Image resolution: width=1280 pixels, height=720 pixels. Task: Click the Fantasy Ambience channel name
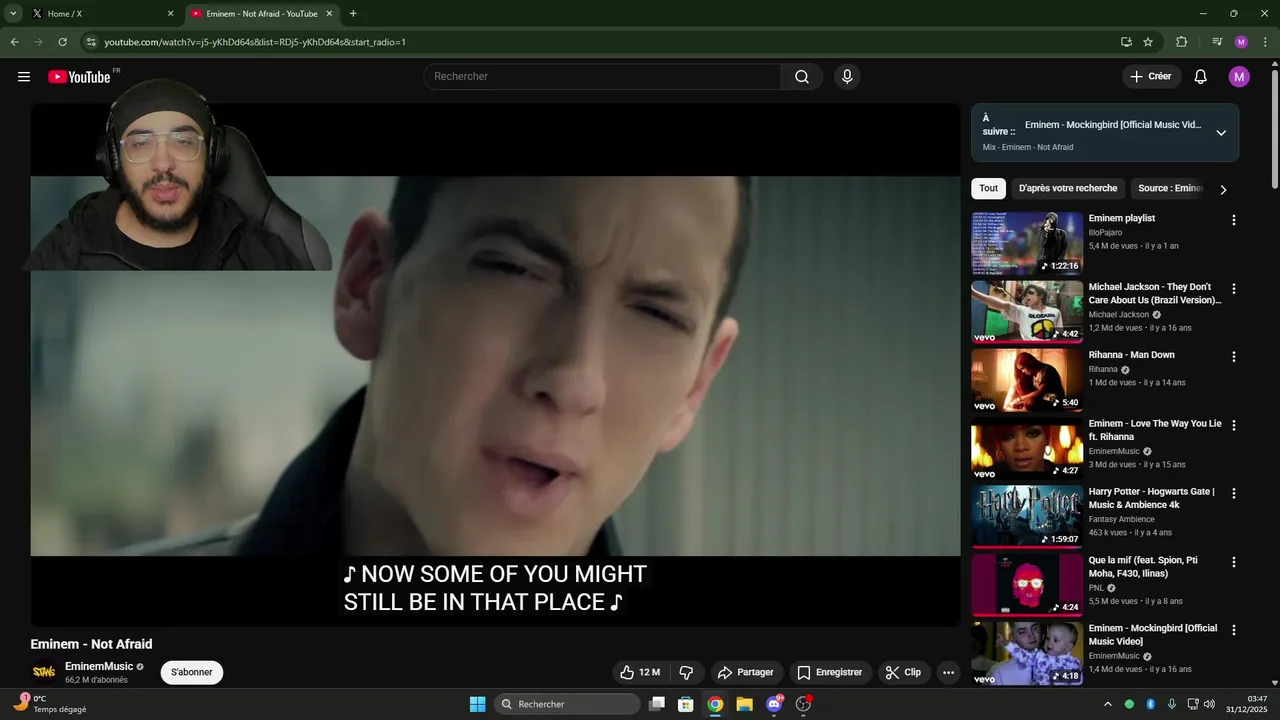coord(1122,519)
